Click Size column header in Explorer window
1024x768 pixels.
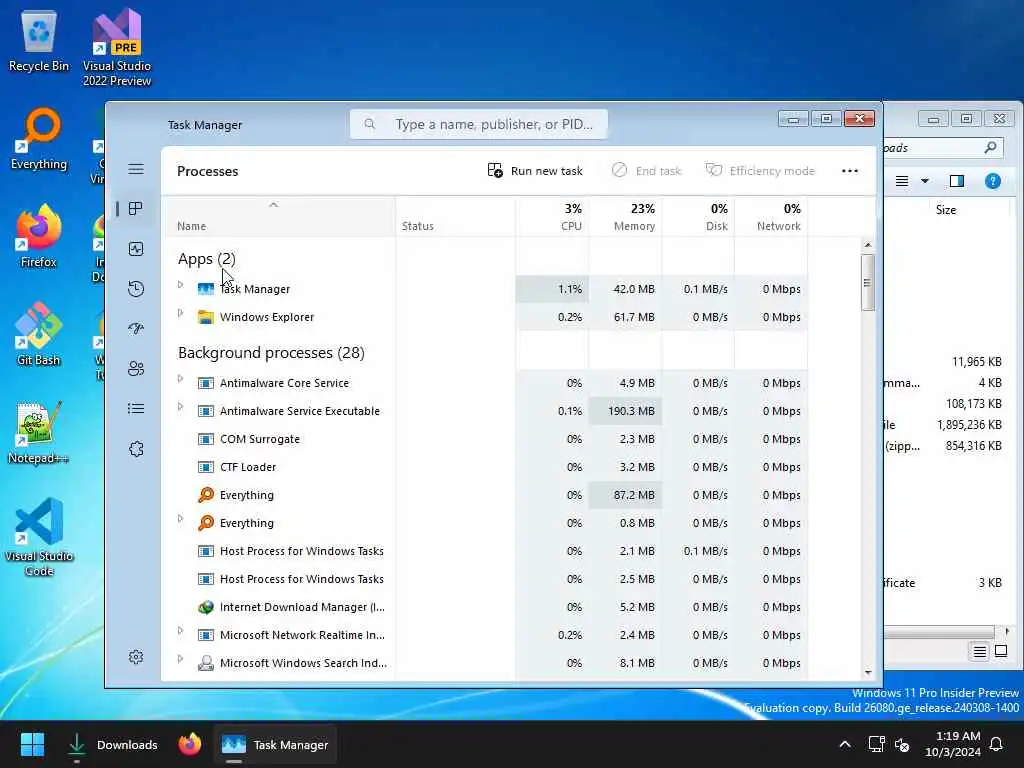[x=946, y=210]
